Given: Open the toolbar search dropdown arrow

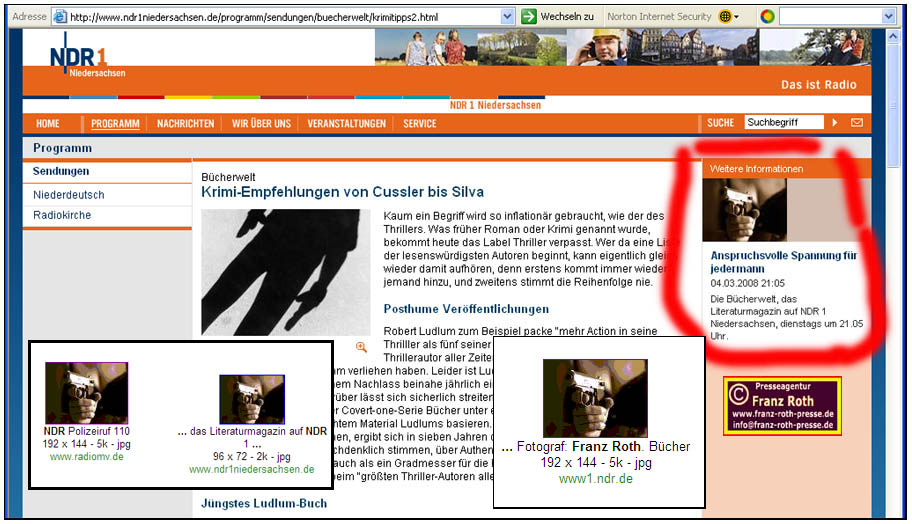Looking at the screenshot, I should (x=888, y=17).
